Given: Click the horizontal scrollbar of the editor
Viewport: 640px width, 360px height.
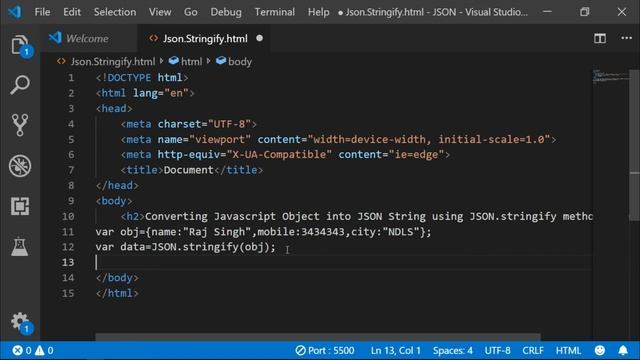Looking at the screenshot, I should click(318, 337).
